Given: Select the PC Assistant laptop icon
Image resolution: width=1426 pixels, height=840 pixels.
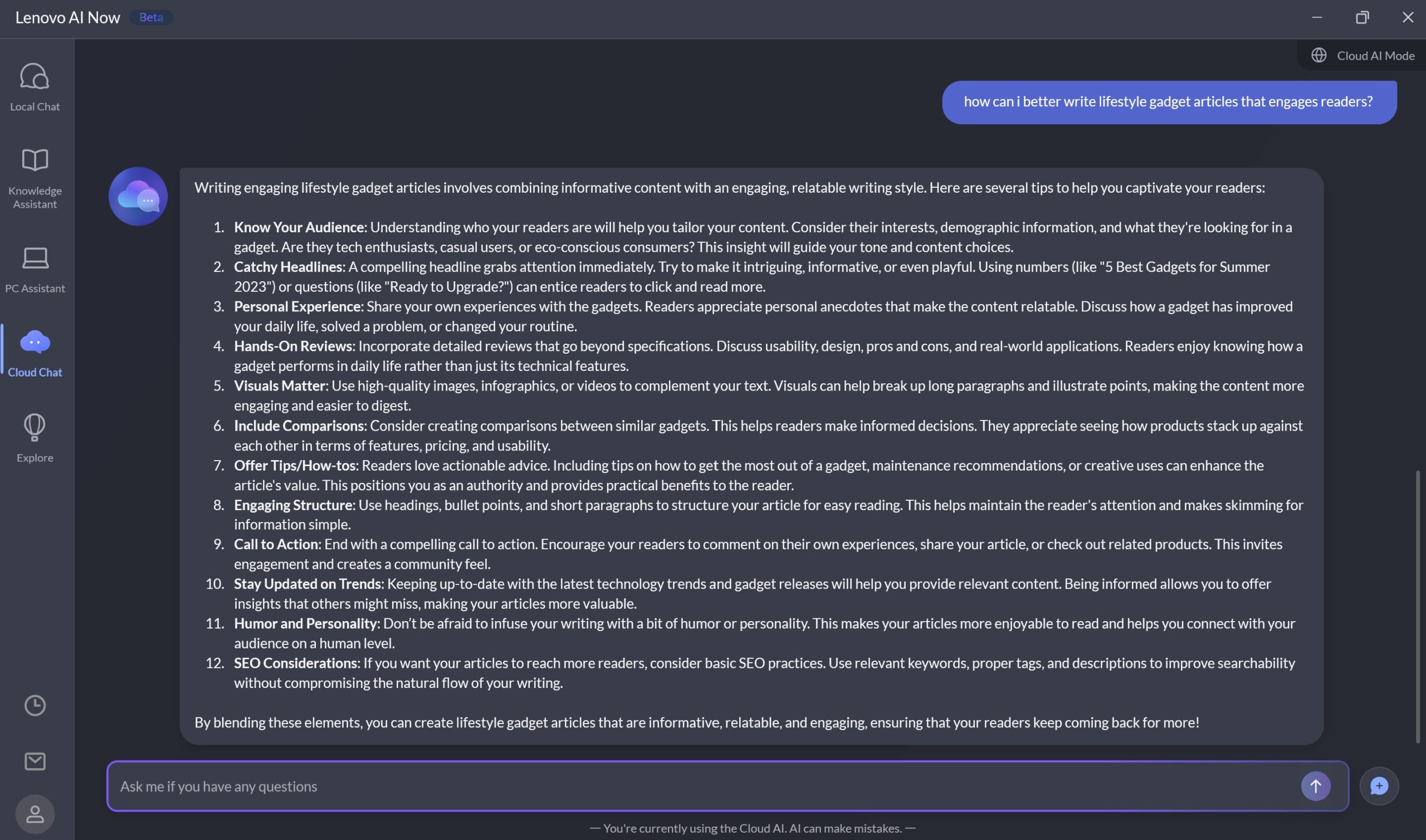Looking at the screenshot, I should [x=35, y=258].
